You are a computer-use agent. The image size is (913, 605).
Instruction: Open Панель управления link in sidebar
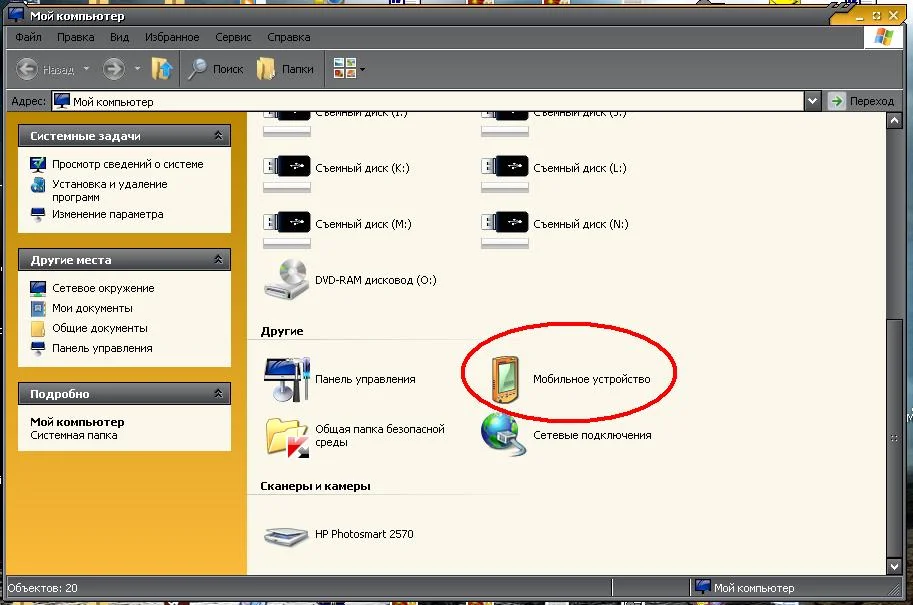click(x=102, y=348)
